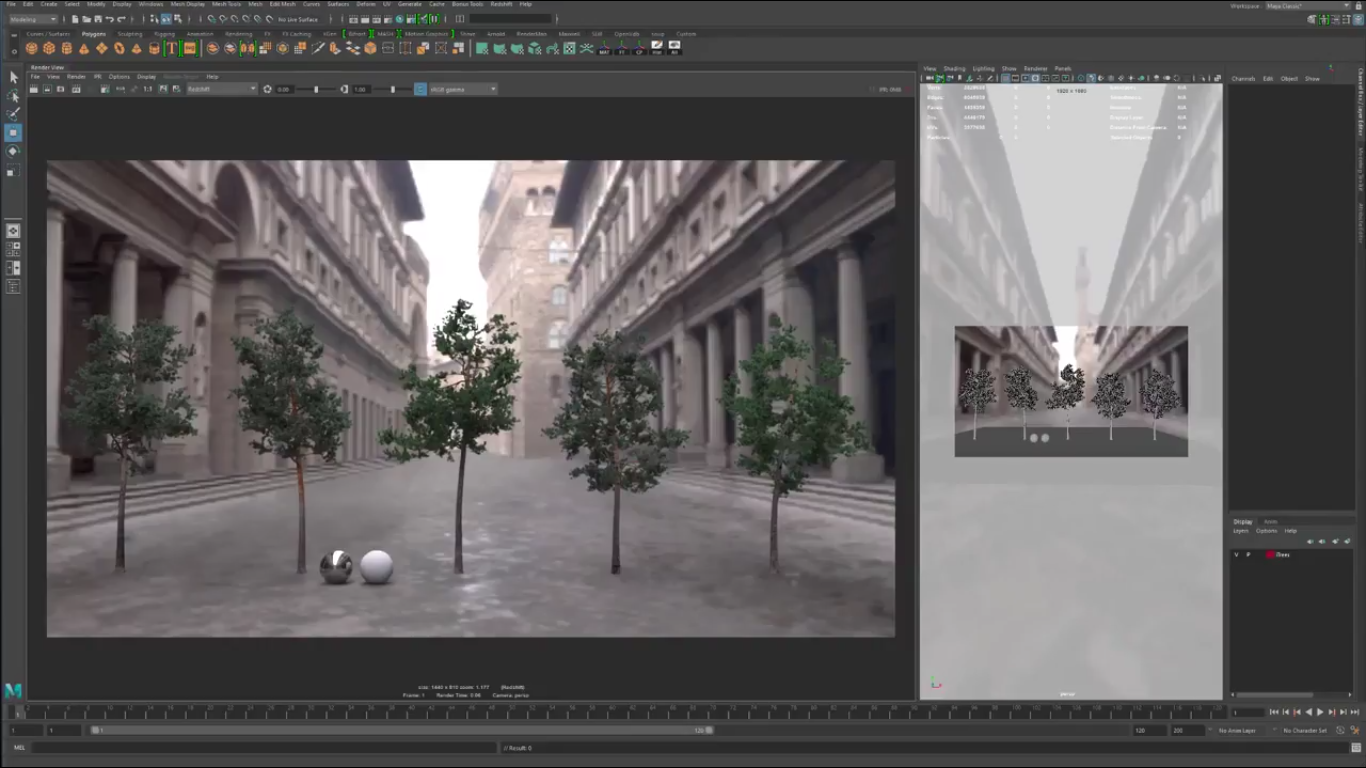Viewport: 1366px width, 768px height.
Task: Click 1:1 real size icon in Render View
Action: [148, 89]
